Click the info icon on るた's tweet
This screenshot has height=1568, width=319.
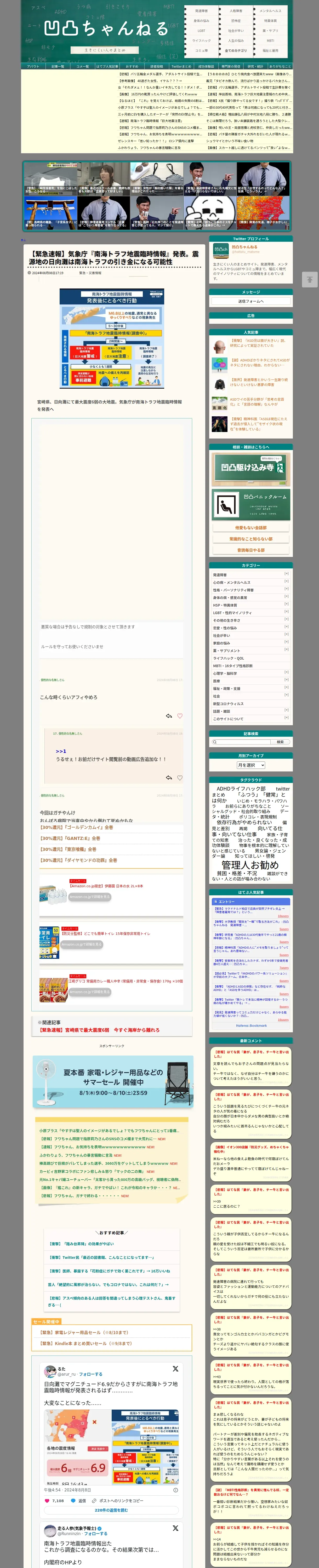175,1490
